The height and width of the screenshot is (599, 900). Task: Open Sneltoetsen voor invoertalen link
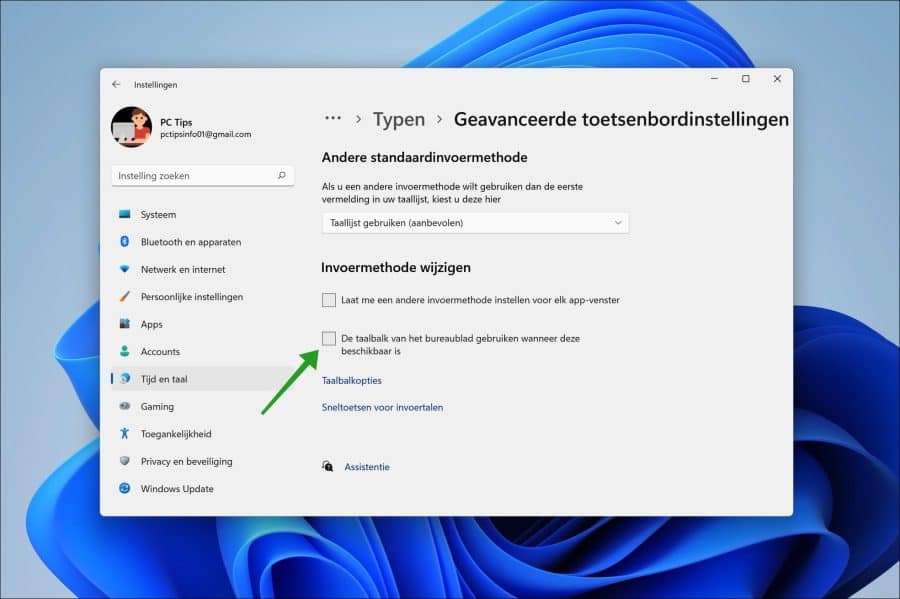tap(382, 407)
